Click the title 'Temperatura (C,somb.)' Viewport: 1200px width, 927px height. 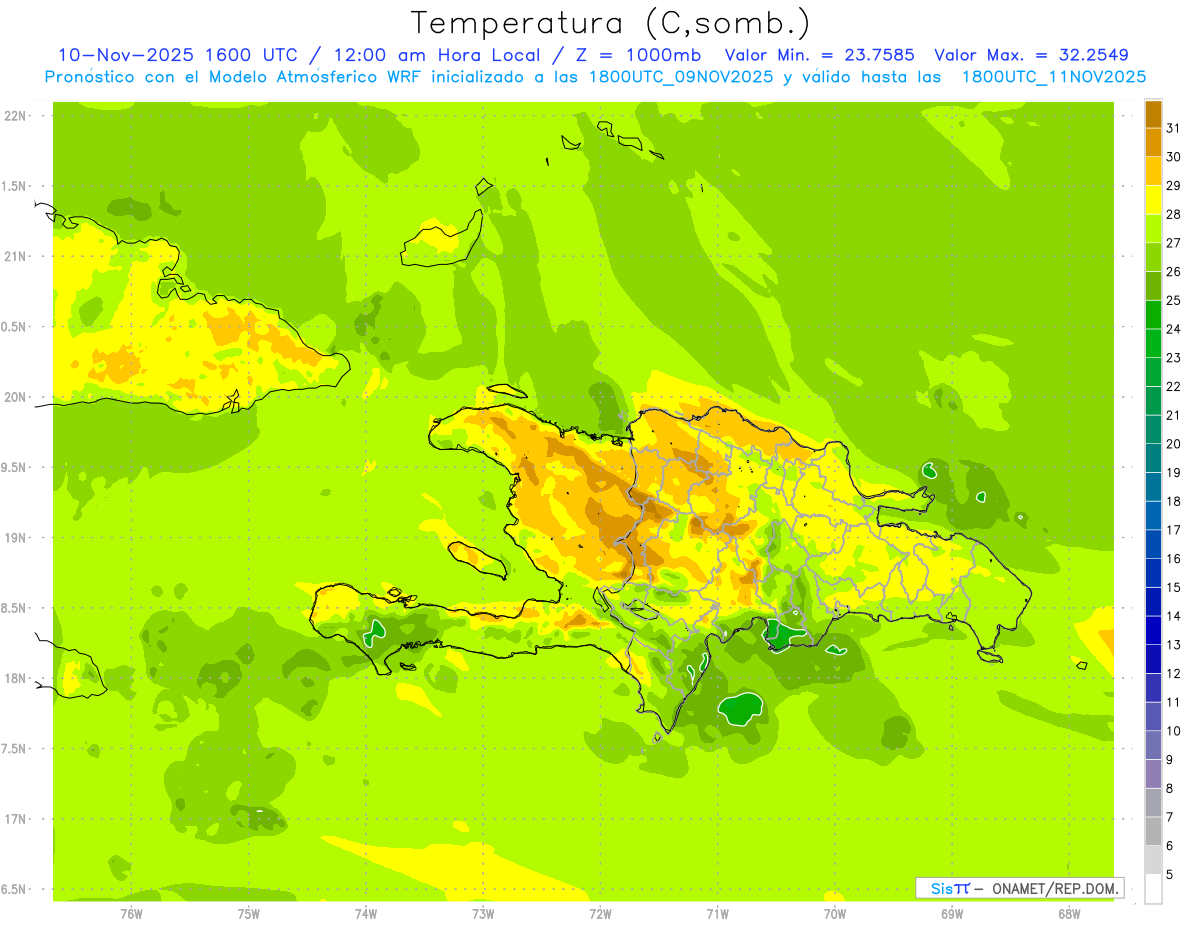[x=611, y=24]
